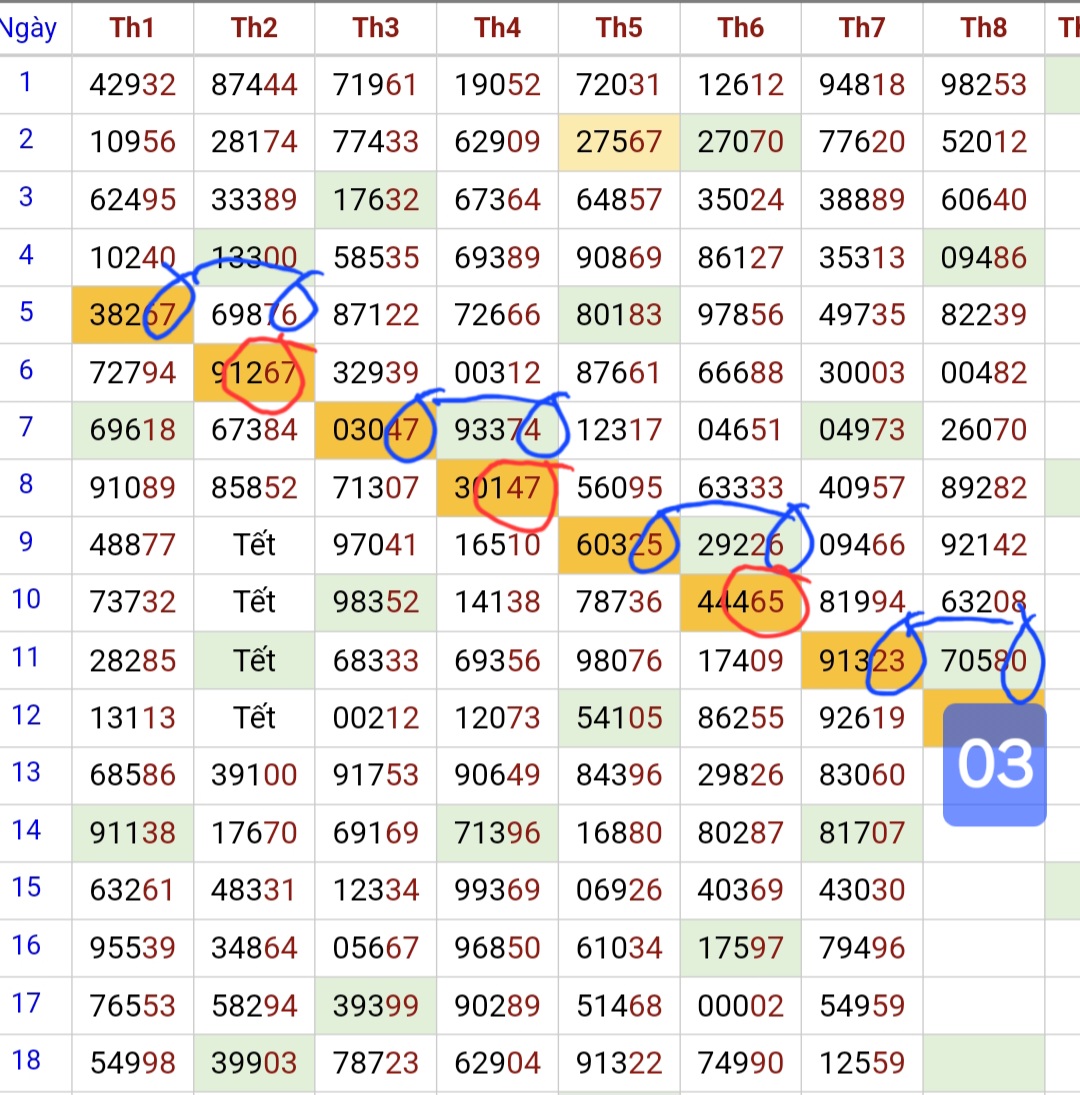Click the green cell 17597

pos(740,948)
